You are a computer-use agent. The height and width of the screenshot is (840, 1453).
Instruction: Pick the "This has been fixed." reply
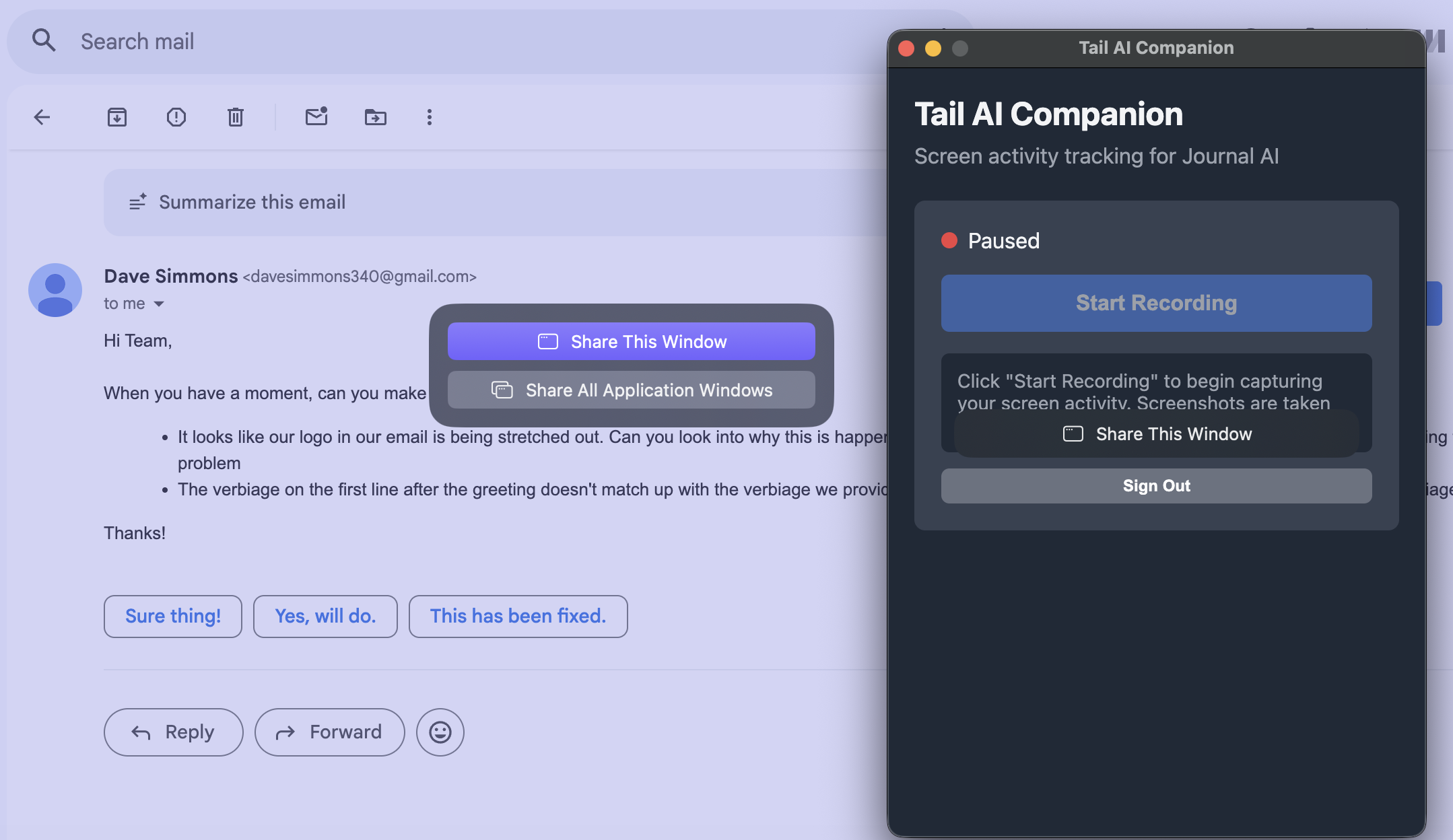pos(518,616)
